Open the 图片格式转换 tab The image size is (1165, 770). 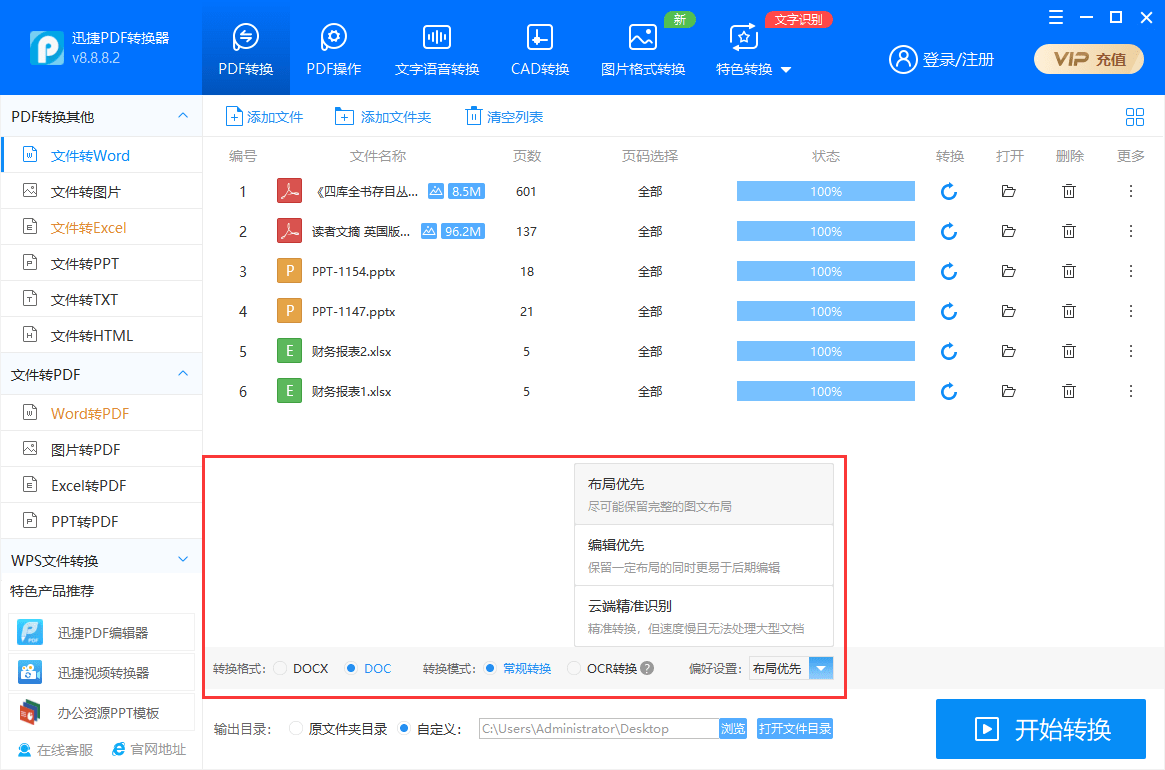tap(643, 49)
